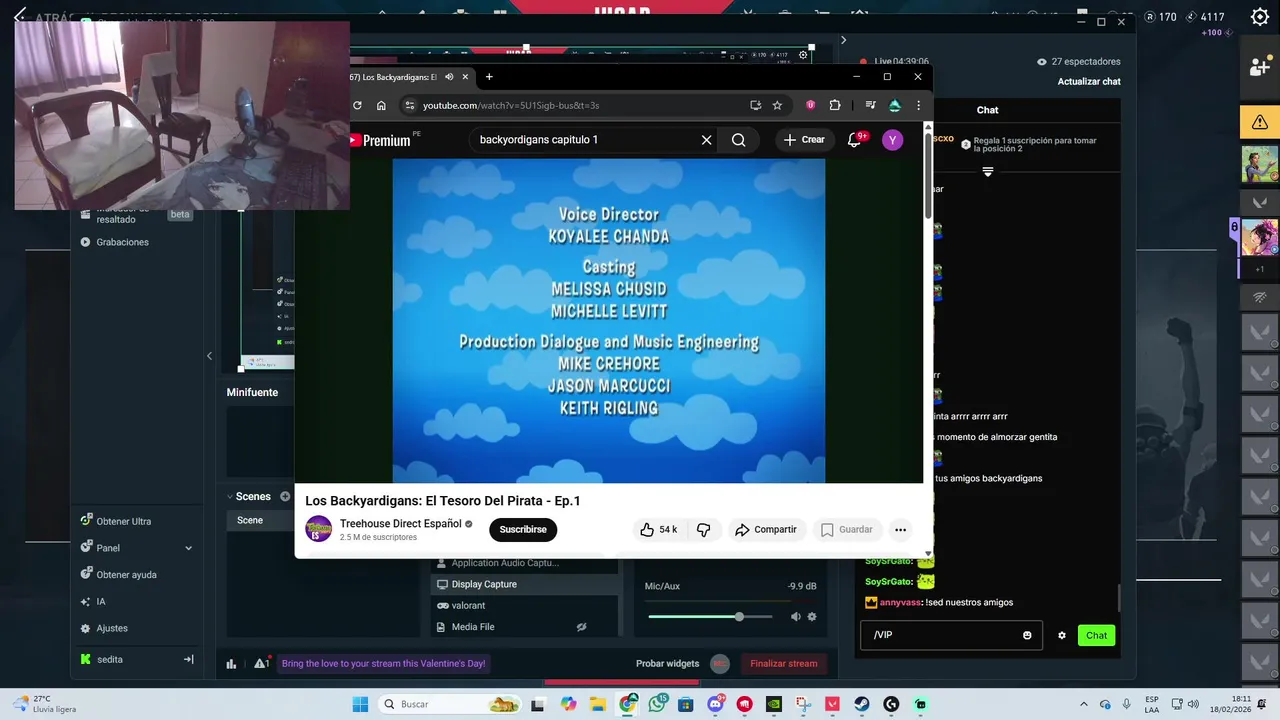The image size is (1280, 720).
Task: Click the YouTube search magnifier button
Action: [x=738, y=140]
